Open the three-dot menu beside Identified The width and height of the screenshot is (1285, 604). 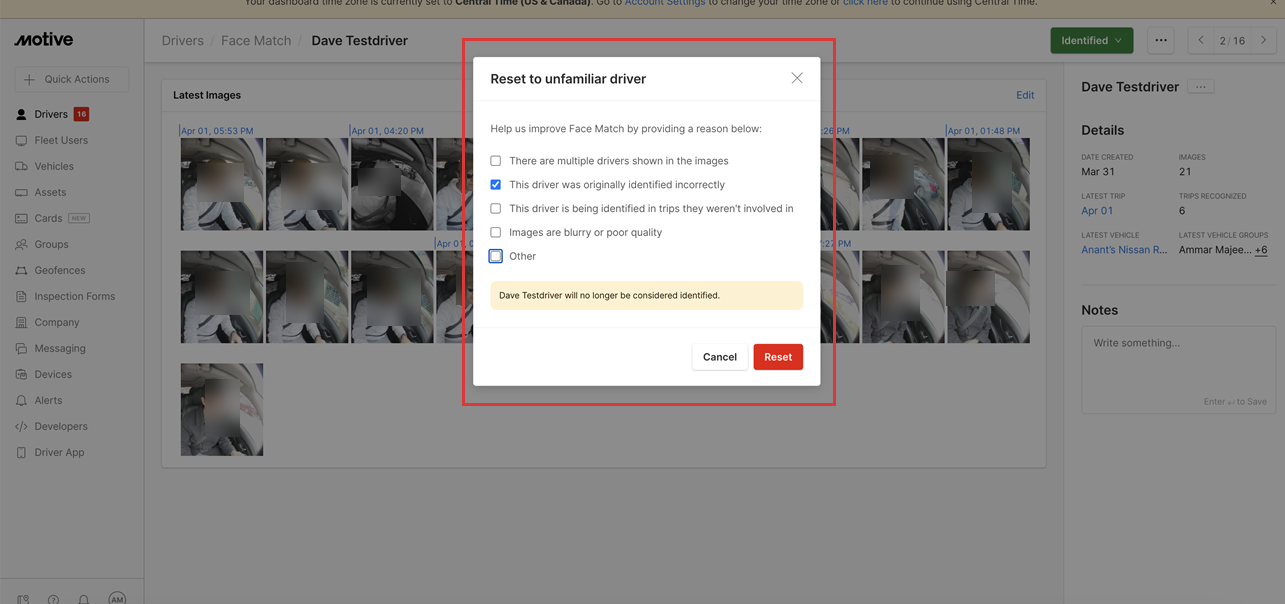pos(1160,41)
